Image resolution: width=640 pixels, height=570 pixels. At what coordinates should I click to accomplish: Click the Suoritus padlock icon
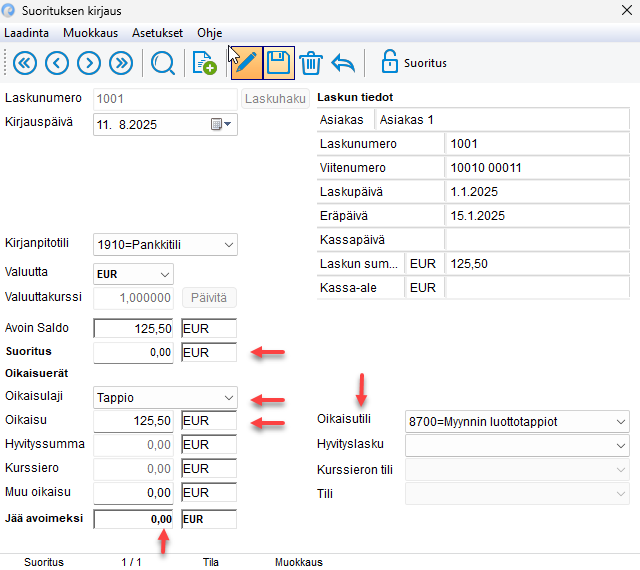tap(389, 62)
